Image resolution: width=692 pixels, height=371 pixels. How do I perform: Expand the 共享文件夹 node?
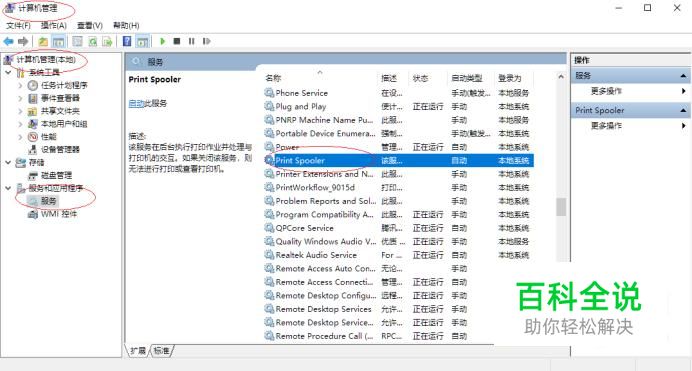click(20, 111)
